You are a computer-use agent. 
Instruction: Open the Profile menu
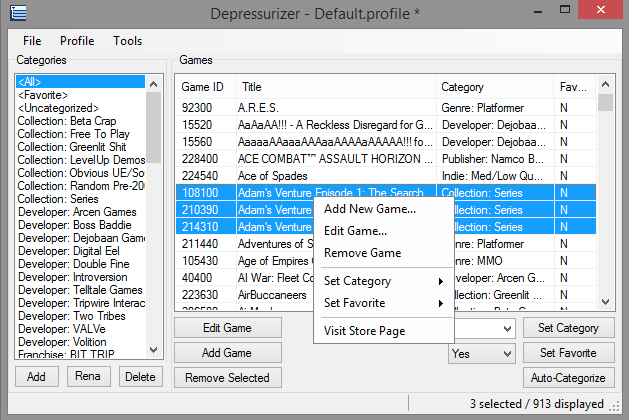pos(77,41)
